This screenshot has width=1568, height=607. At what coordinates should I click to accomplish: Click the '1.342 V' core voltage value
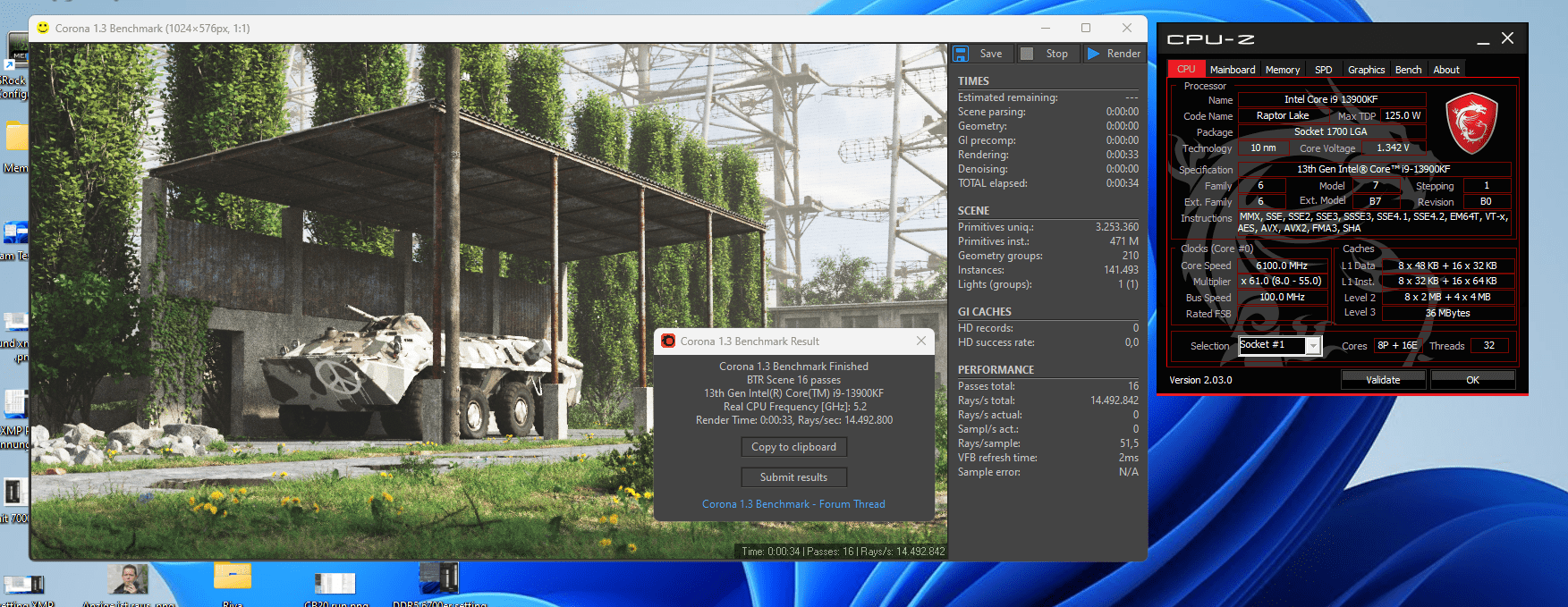[x=1392, y=148]
